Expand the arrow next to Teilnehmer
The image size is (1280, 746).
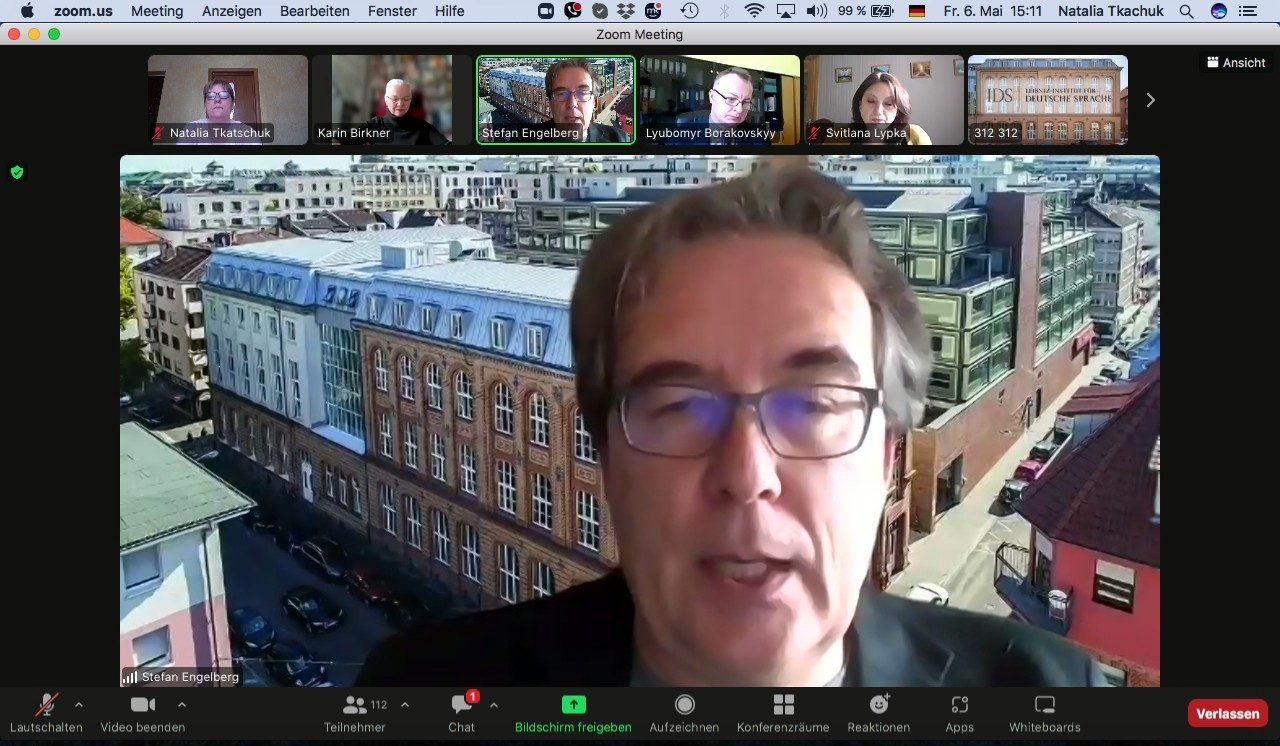(404, 704)
